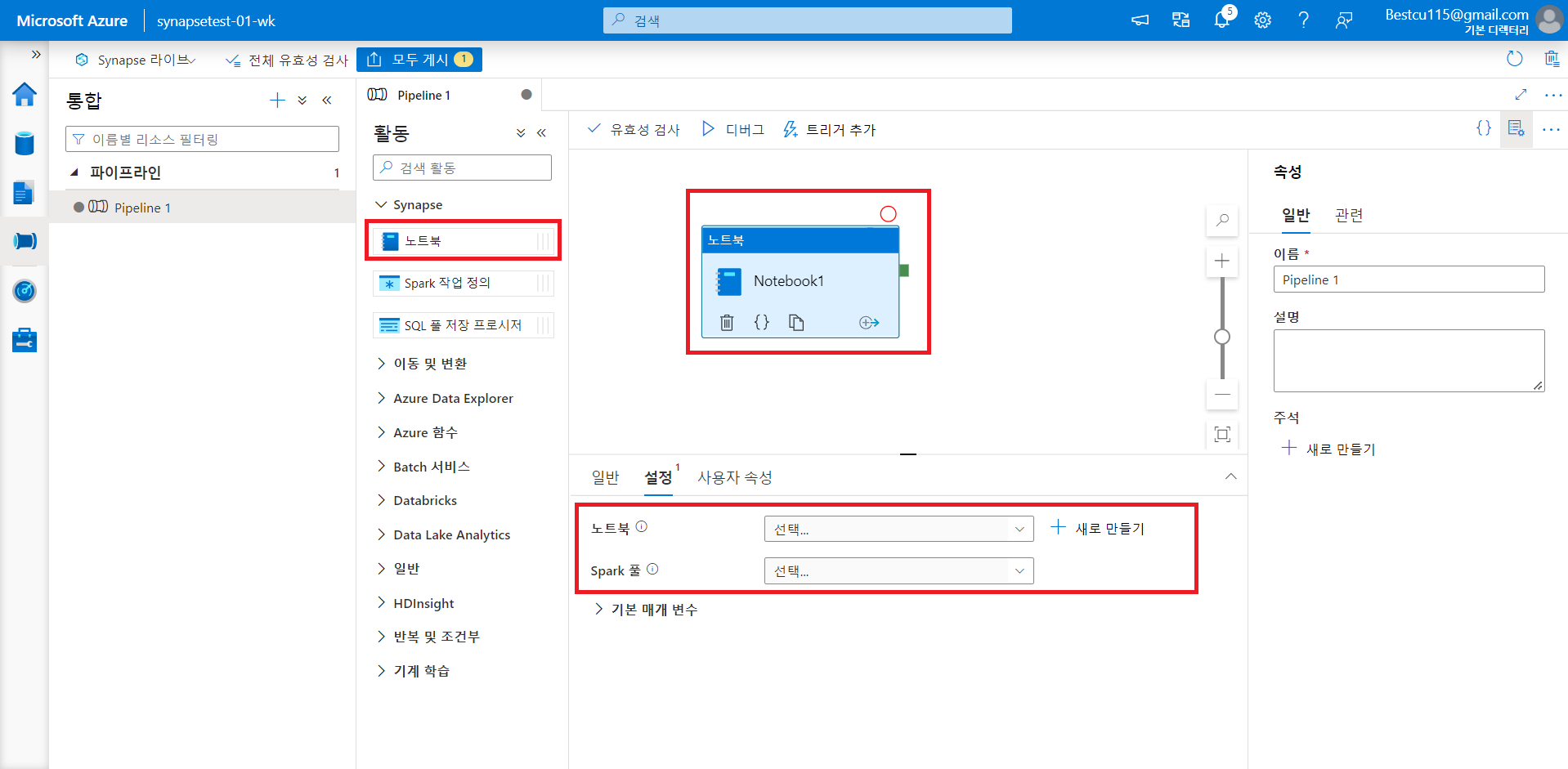The image size is (1568, 769).
Task: Open the feedback person icon
Action: [1344, 20]
